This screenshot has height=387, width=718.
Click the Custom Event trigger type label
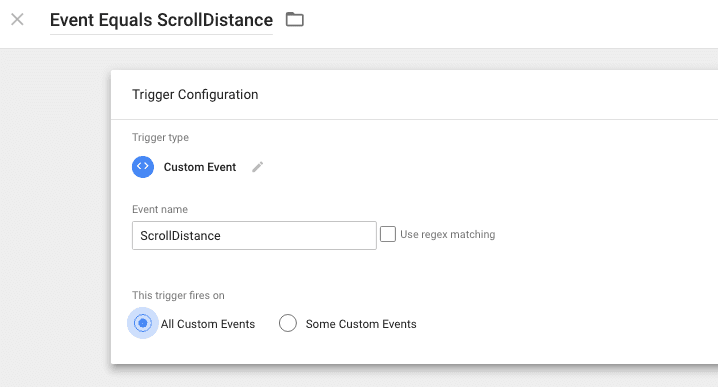pos(200,167)
